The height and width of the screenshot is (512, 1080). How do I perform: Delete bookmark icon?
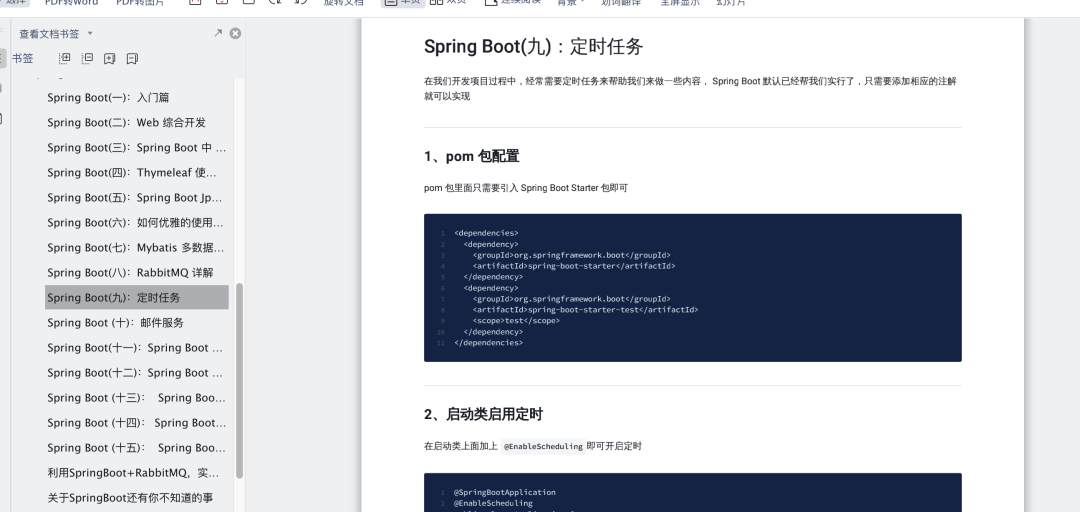[132, 59]
